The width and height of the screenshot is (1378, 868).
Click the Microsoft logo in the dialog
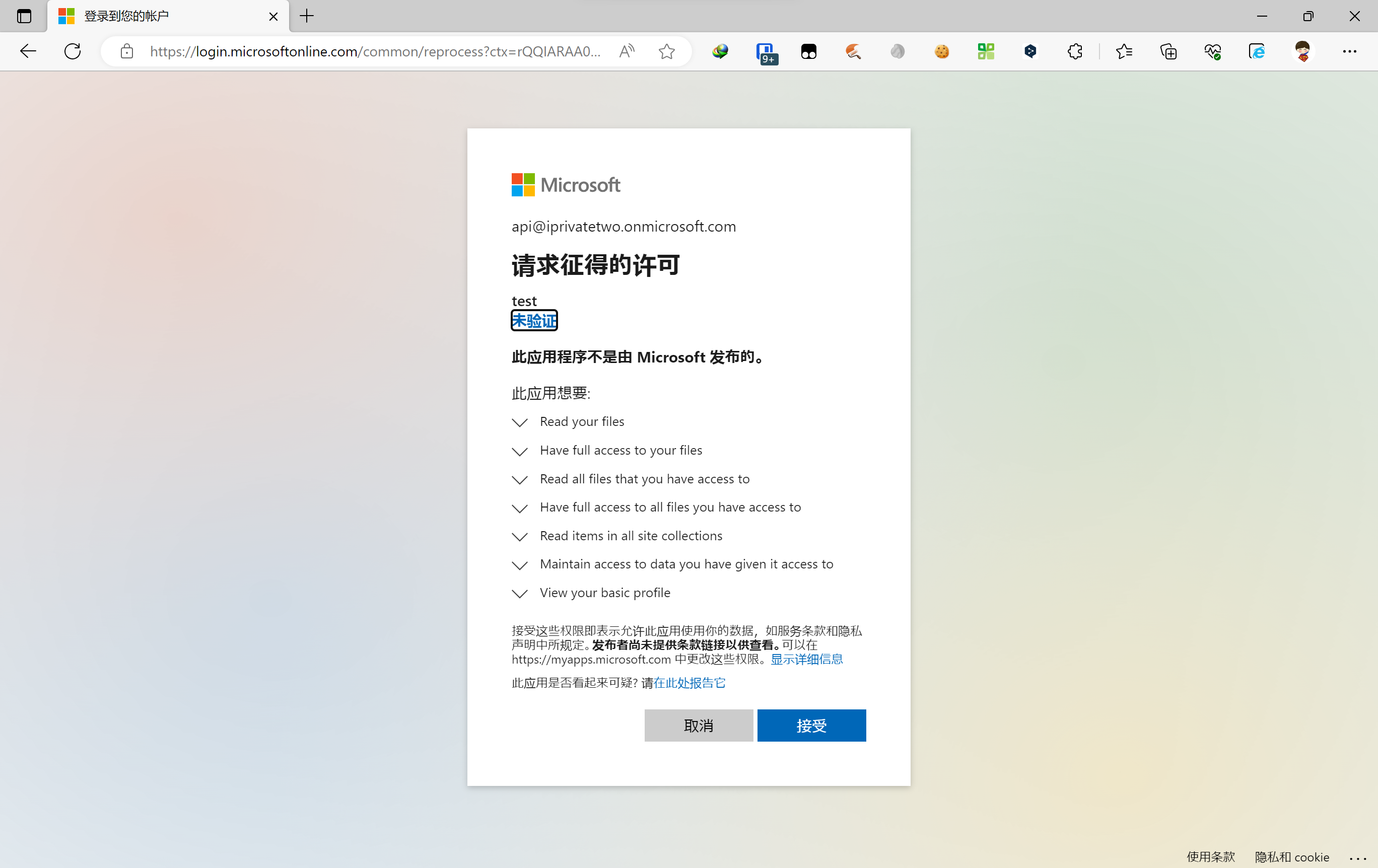(x=566, y=185)
